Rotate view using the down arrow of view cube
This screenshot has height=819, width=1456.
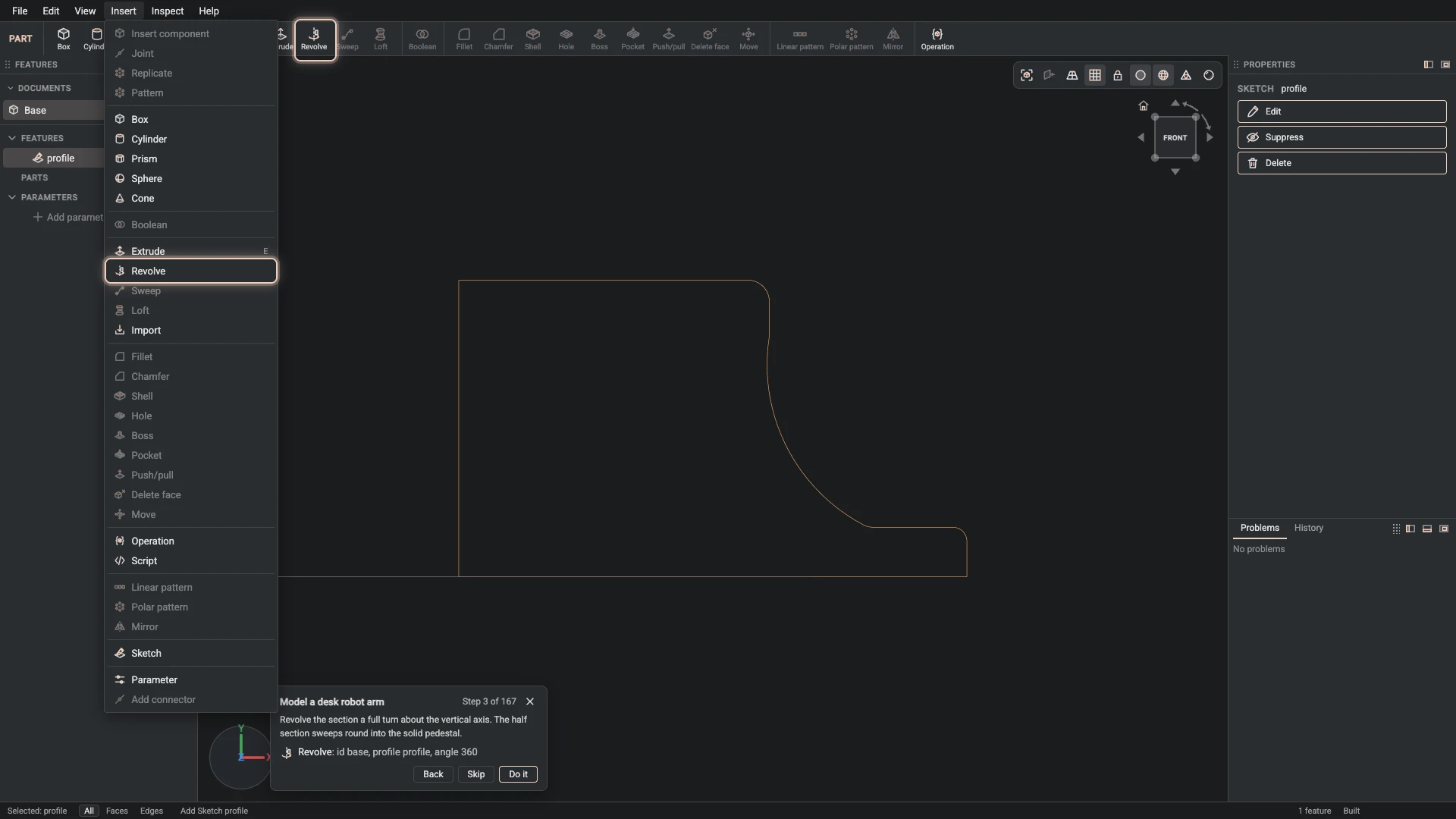click(1175, 172)
